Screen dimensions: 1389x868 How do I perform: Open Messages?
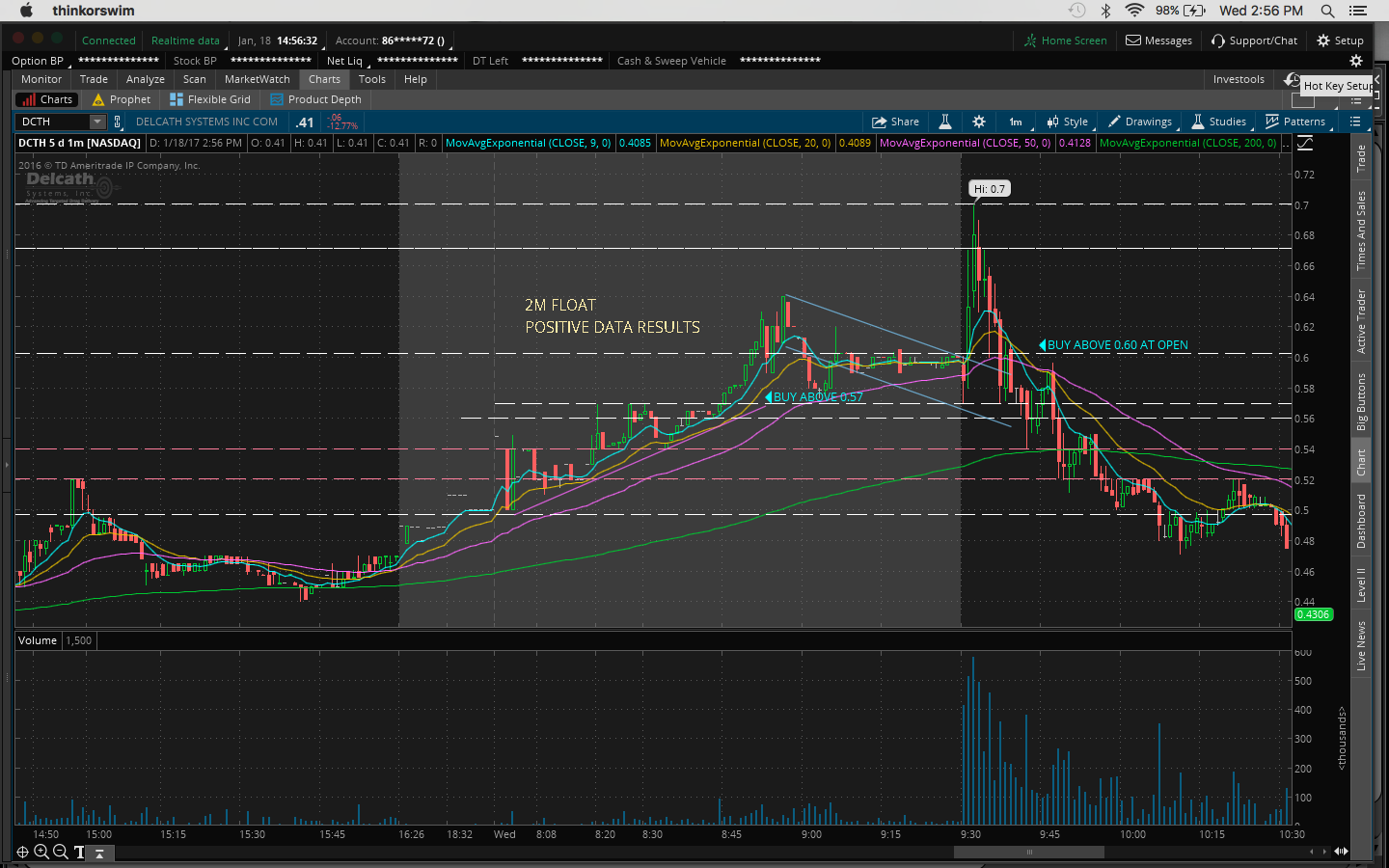click(1159, 41)
